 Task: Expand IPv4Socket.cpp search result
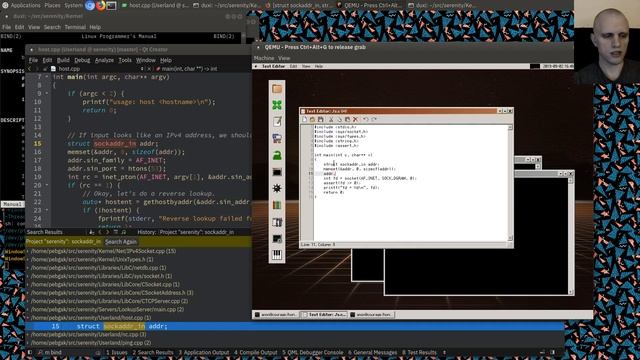(28, 251)
